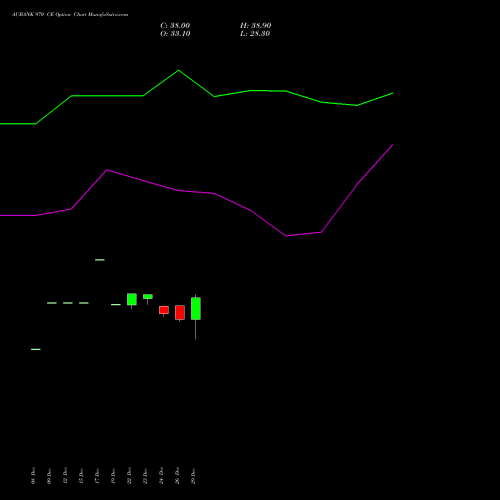Click the 12 Dec date label
500x500 pixels.
pos(65,476)
